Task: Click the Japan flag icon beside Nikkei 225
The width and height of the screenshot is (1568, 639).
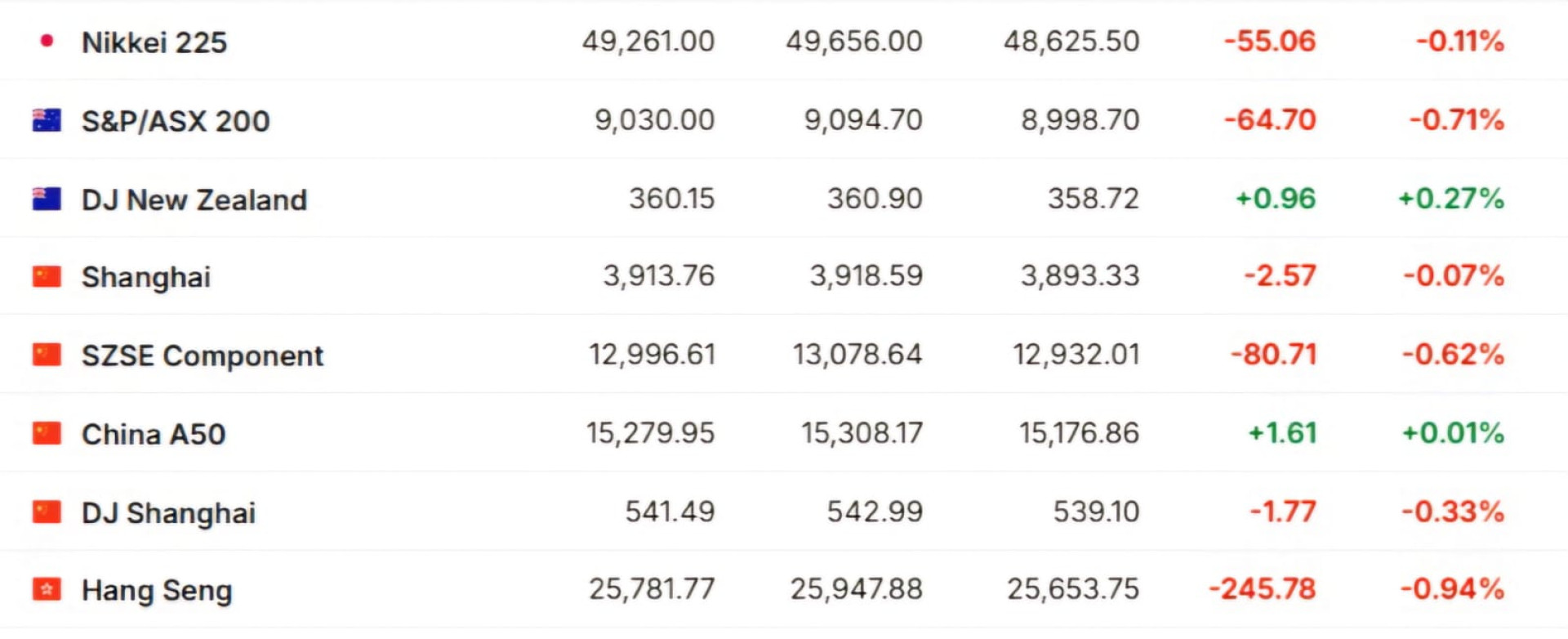Action: pos(47,40)
